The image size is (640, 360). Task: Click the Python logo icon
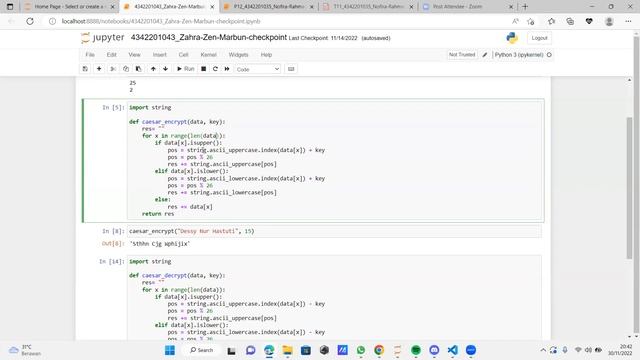512,38
